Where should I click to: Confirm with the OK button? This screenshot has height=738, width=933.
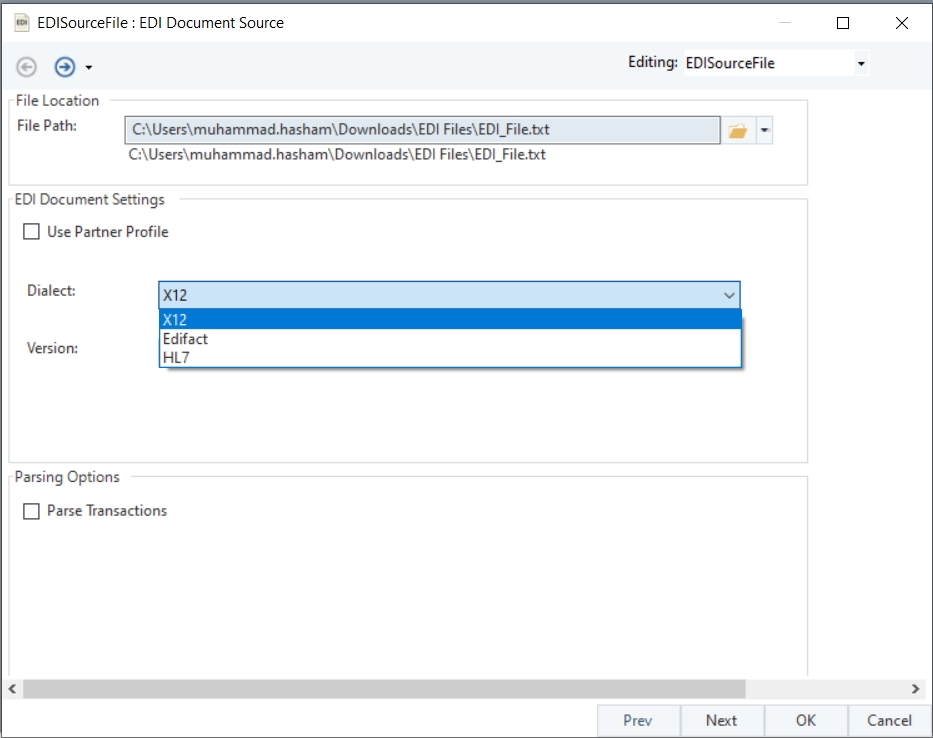806,720
